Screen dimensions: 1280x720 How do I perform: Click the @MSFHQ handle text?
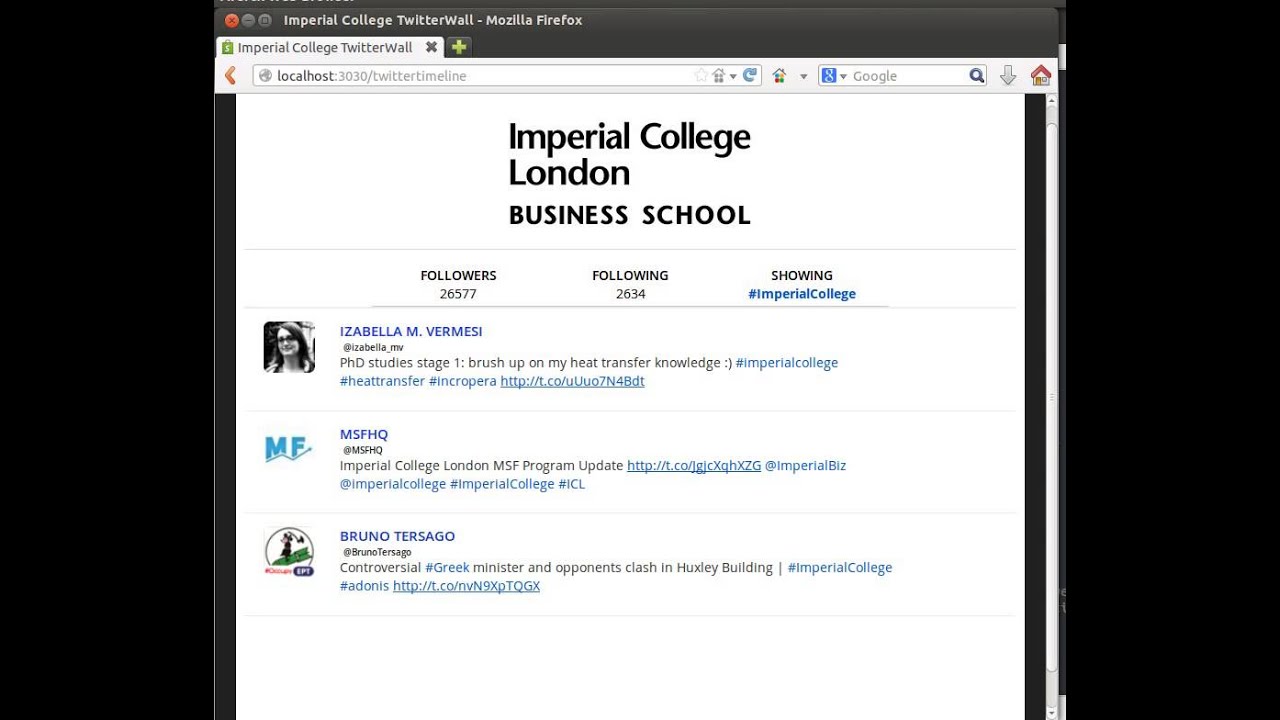pyautogui.click(x=363, y=451)
